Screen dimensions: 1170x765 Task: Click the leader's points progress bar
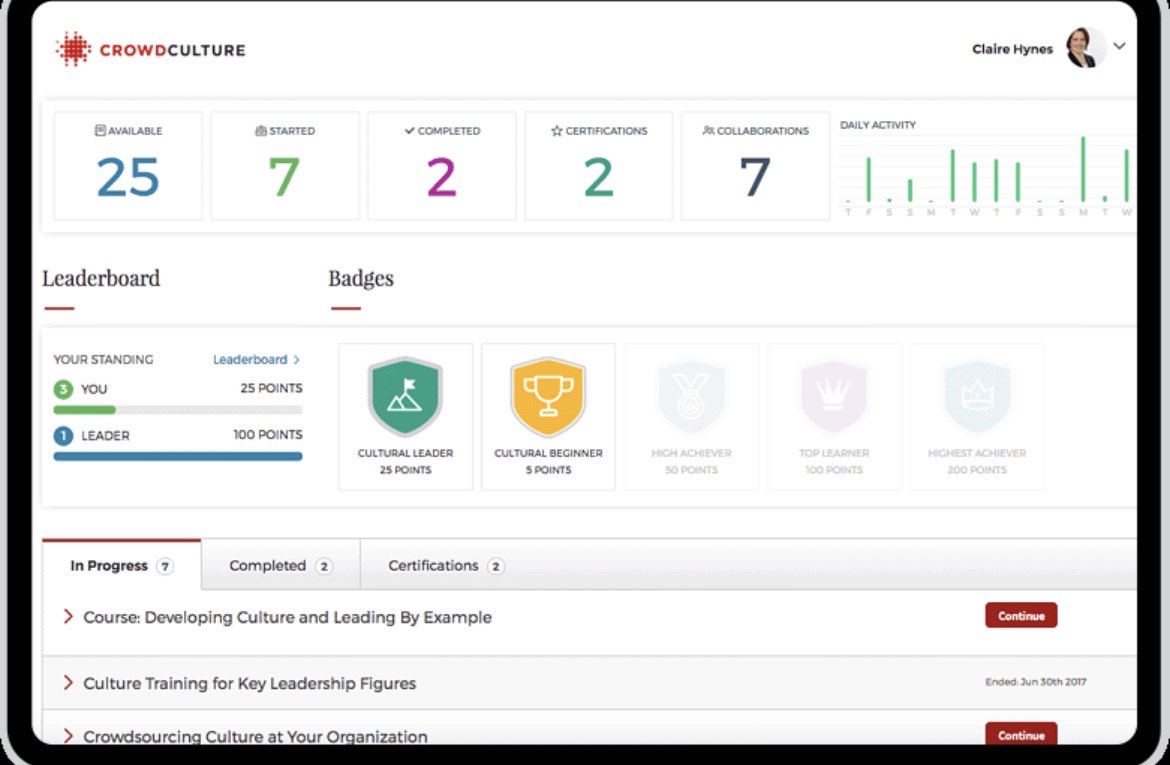click(x=177, y=455)
